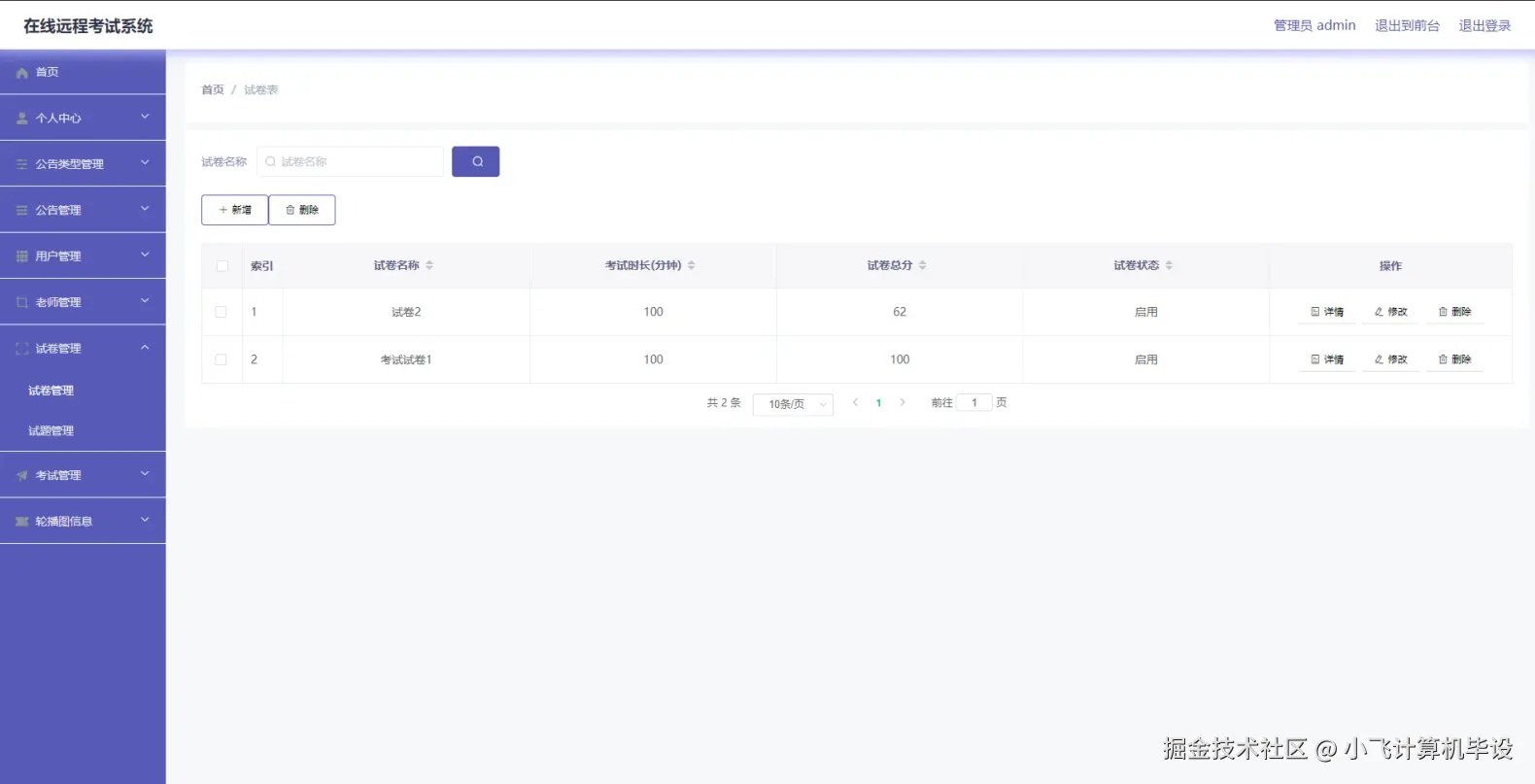Click the 公告管理 list icon

coord(21,210)
